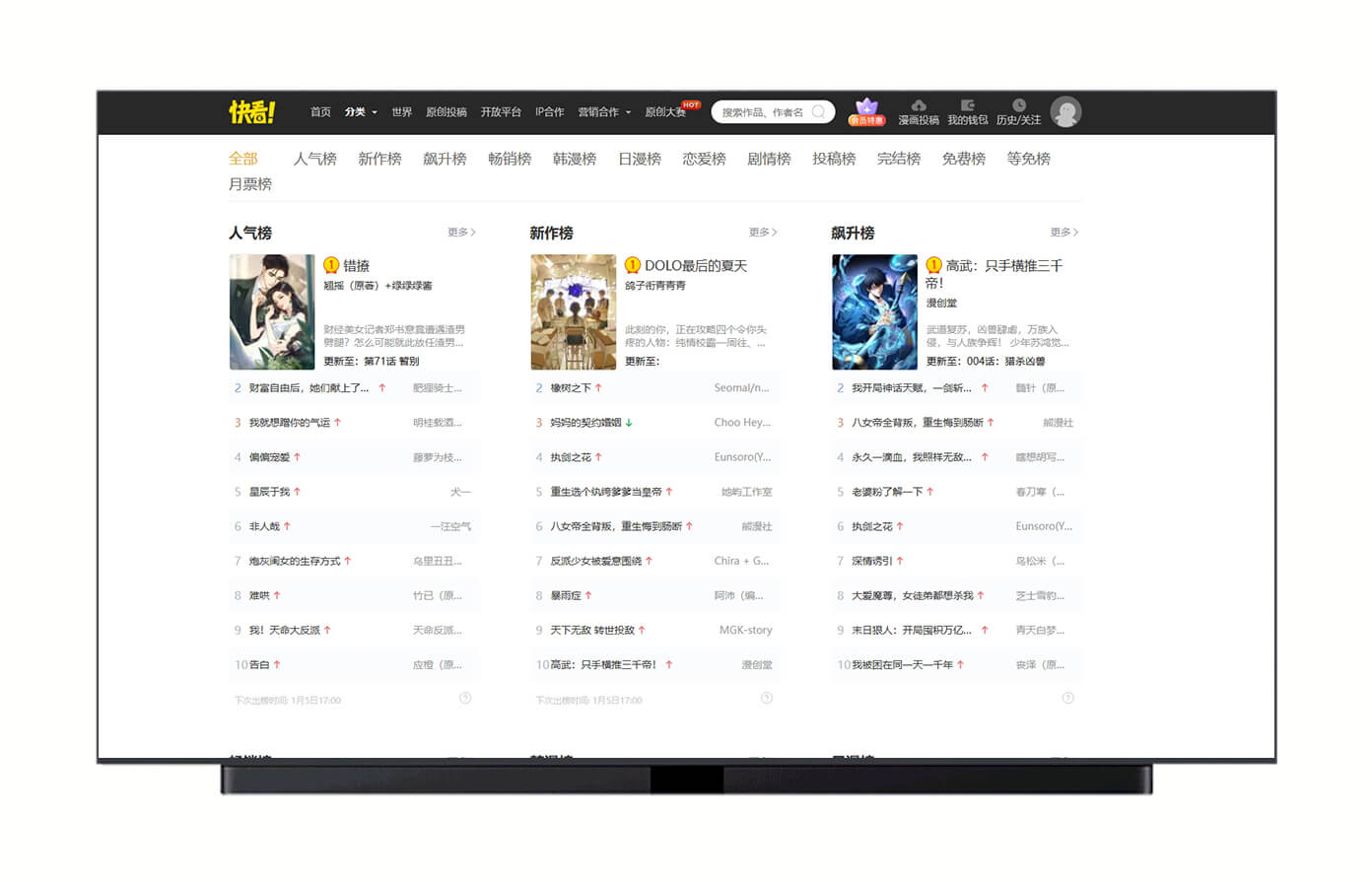Select the 恋爱榜 tab
Viewport: 1372px width, 882px height.
(704, 159)
